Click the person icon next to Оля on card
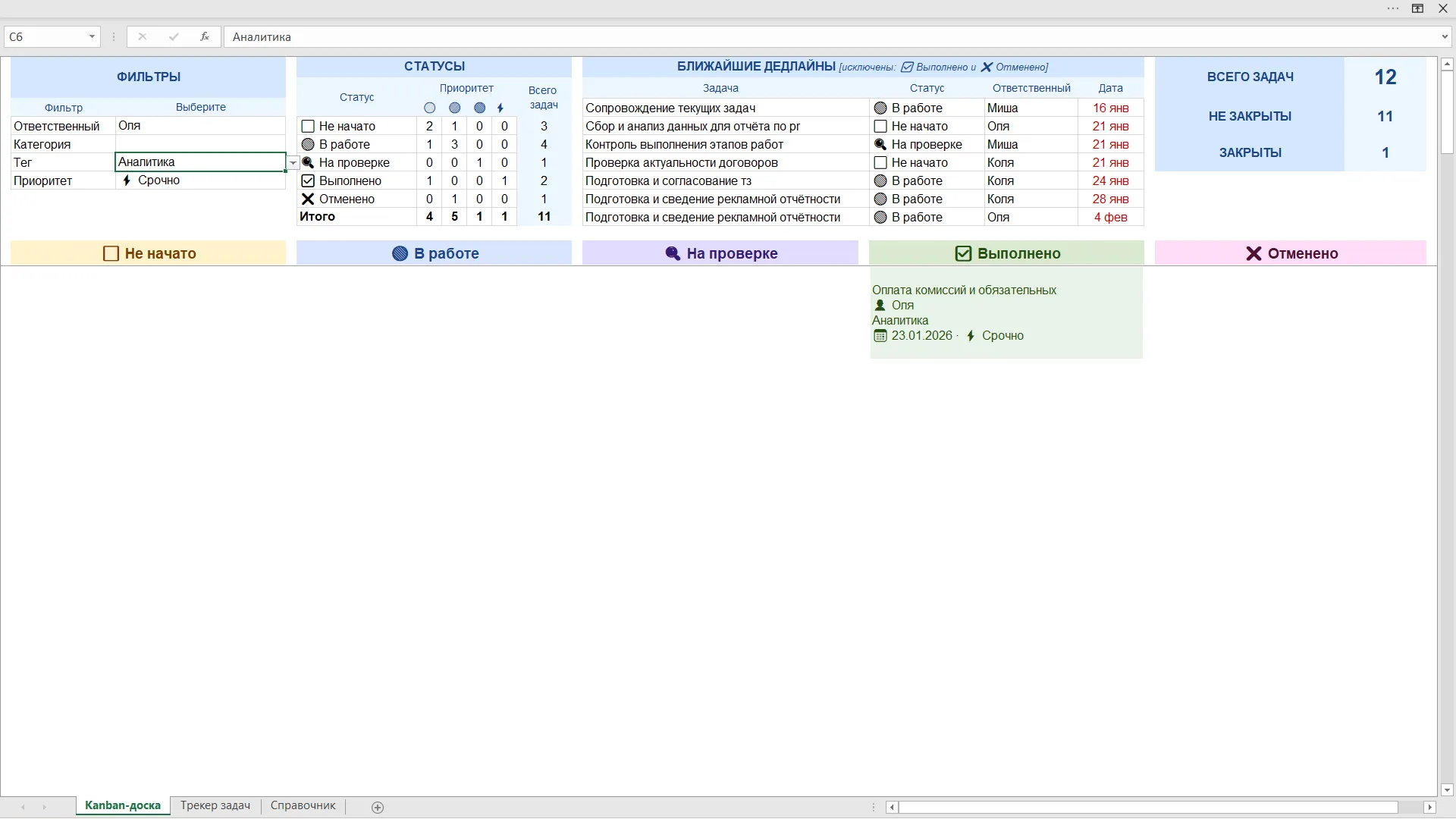 click(x=880, y=305)
